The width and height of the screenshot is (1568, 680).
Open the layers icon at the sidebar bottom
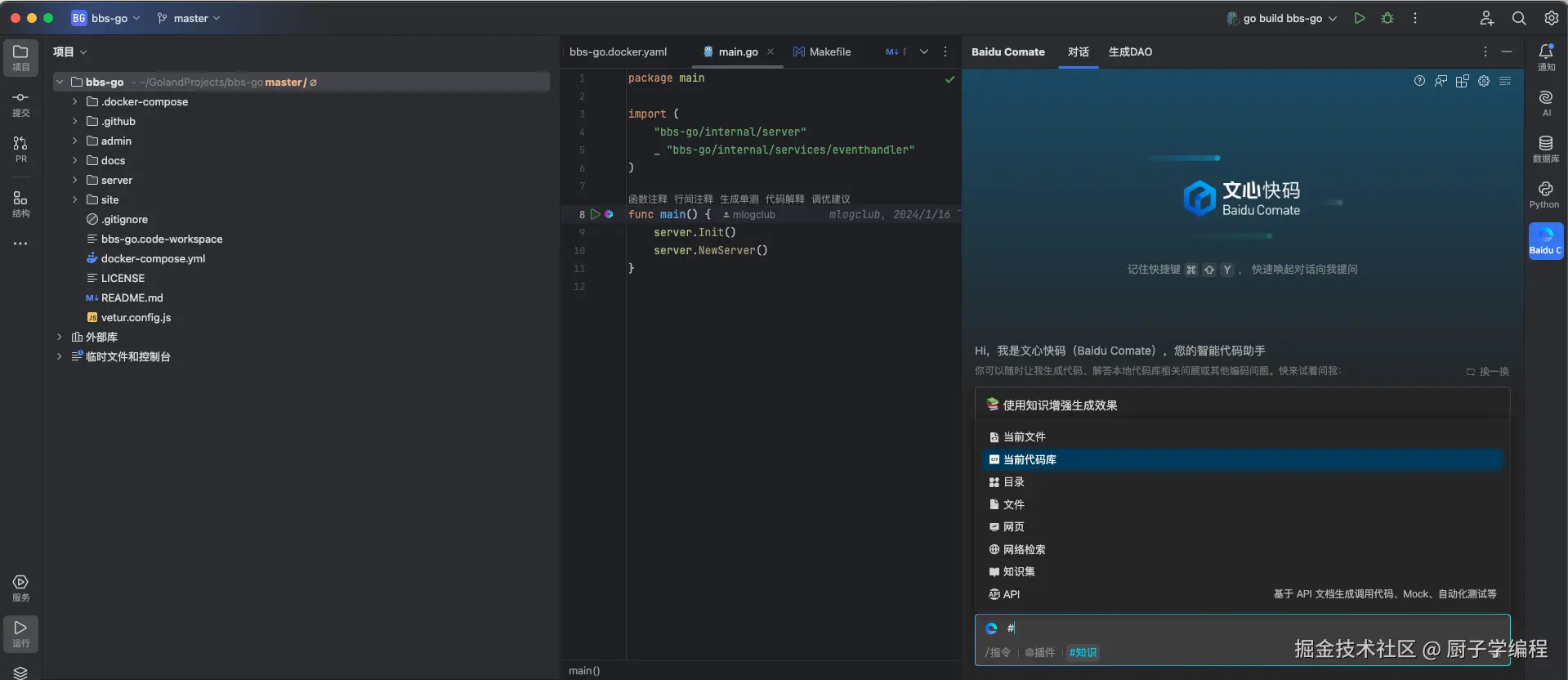pos(20,673)
